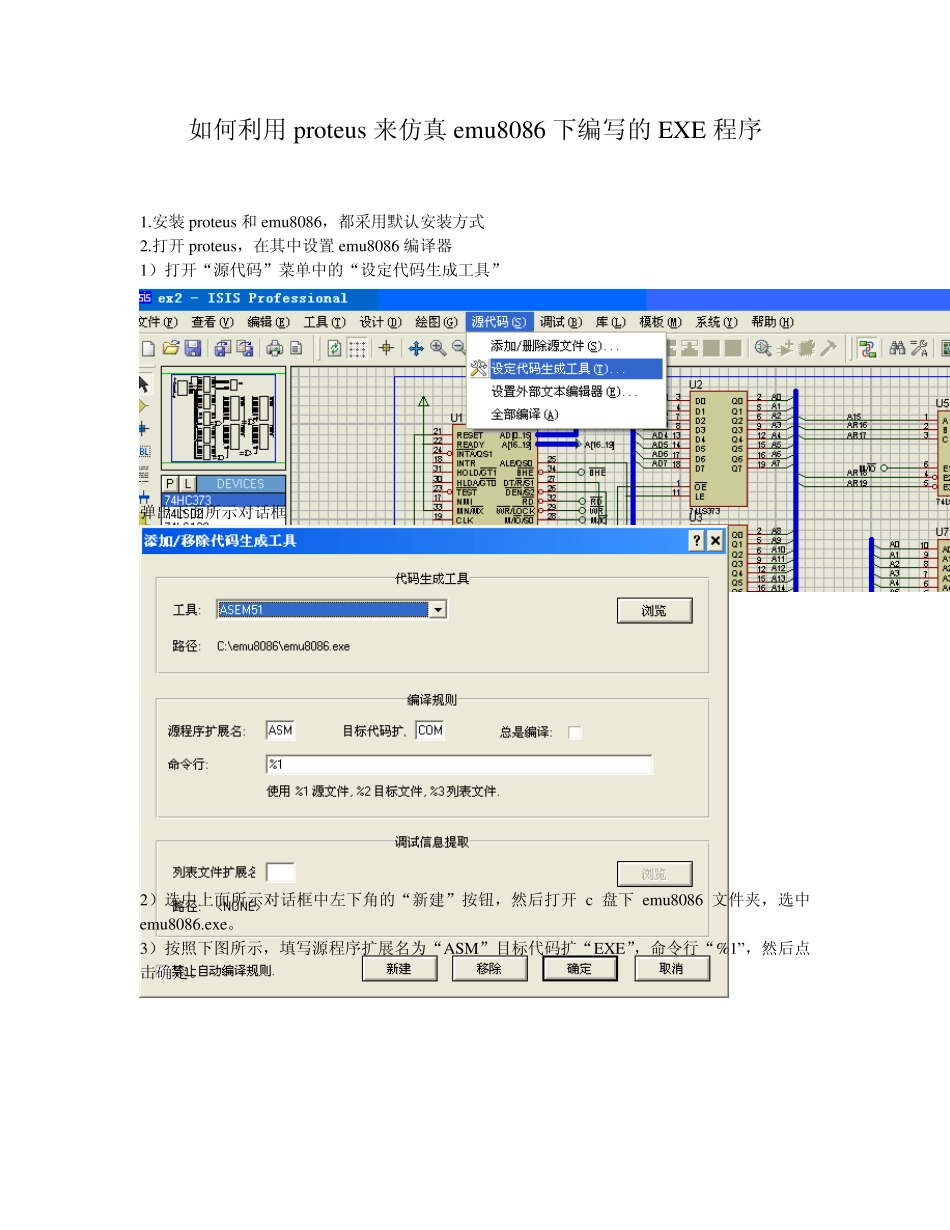Click the Print toolbar icon

click(274, 348)
